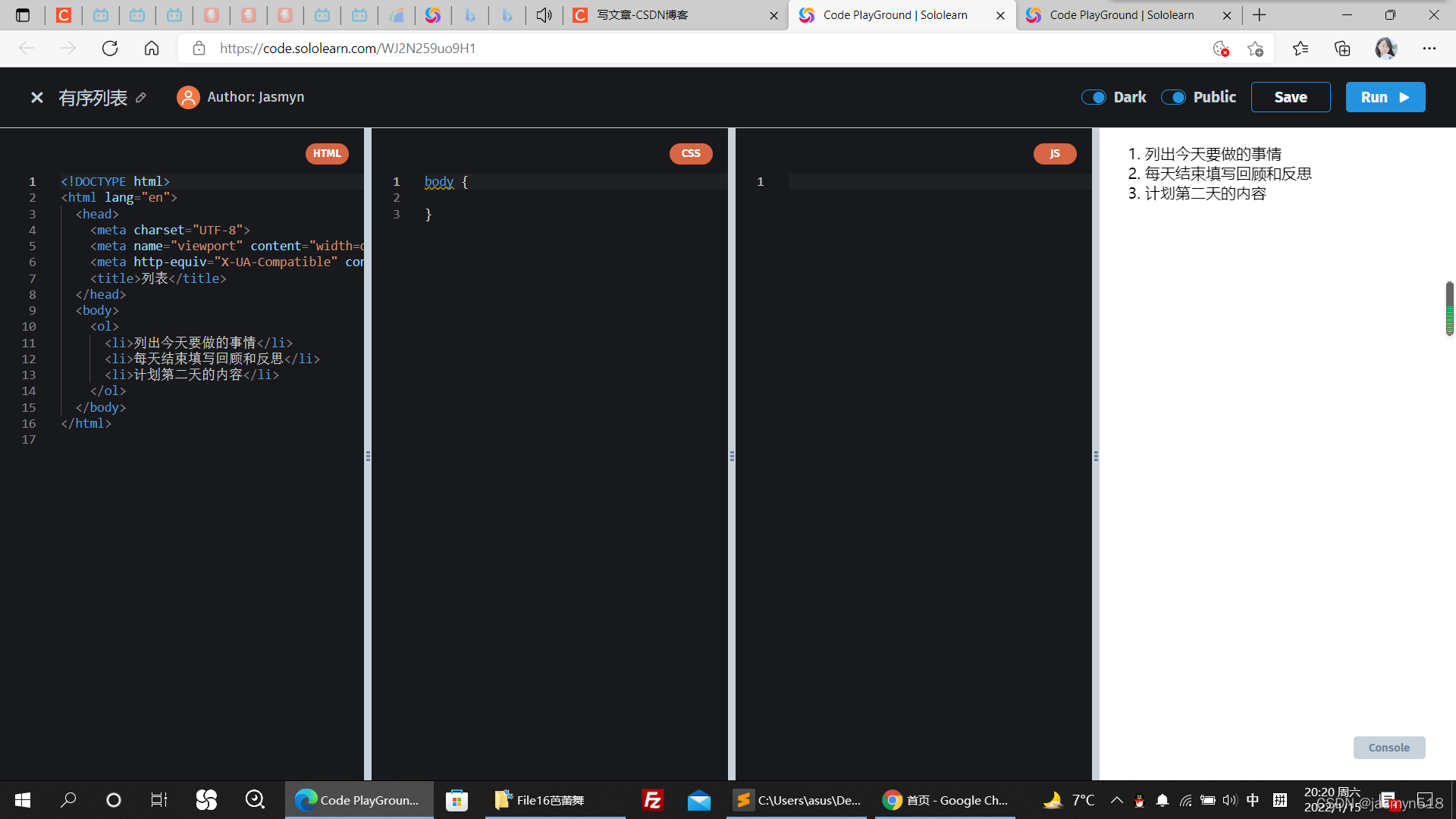1456x819 pixels.
Task: Switch to Google Chrome 首页 taskbar window
Action: pos(945,800)
